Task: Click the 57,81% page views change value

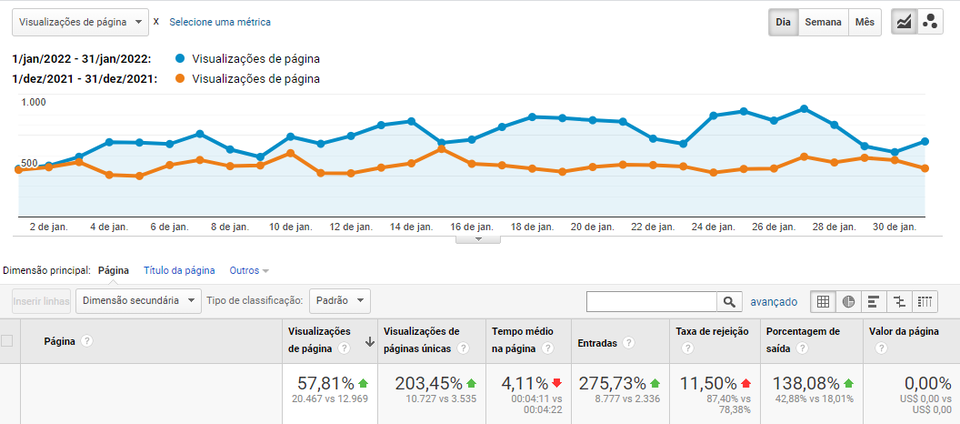Action: pos(326,384)
